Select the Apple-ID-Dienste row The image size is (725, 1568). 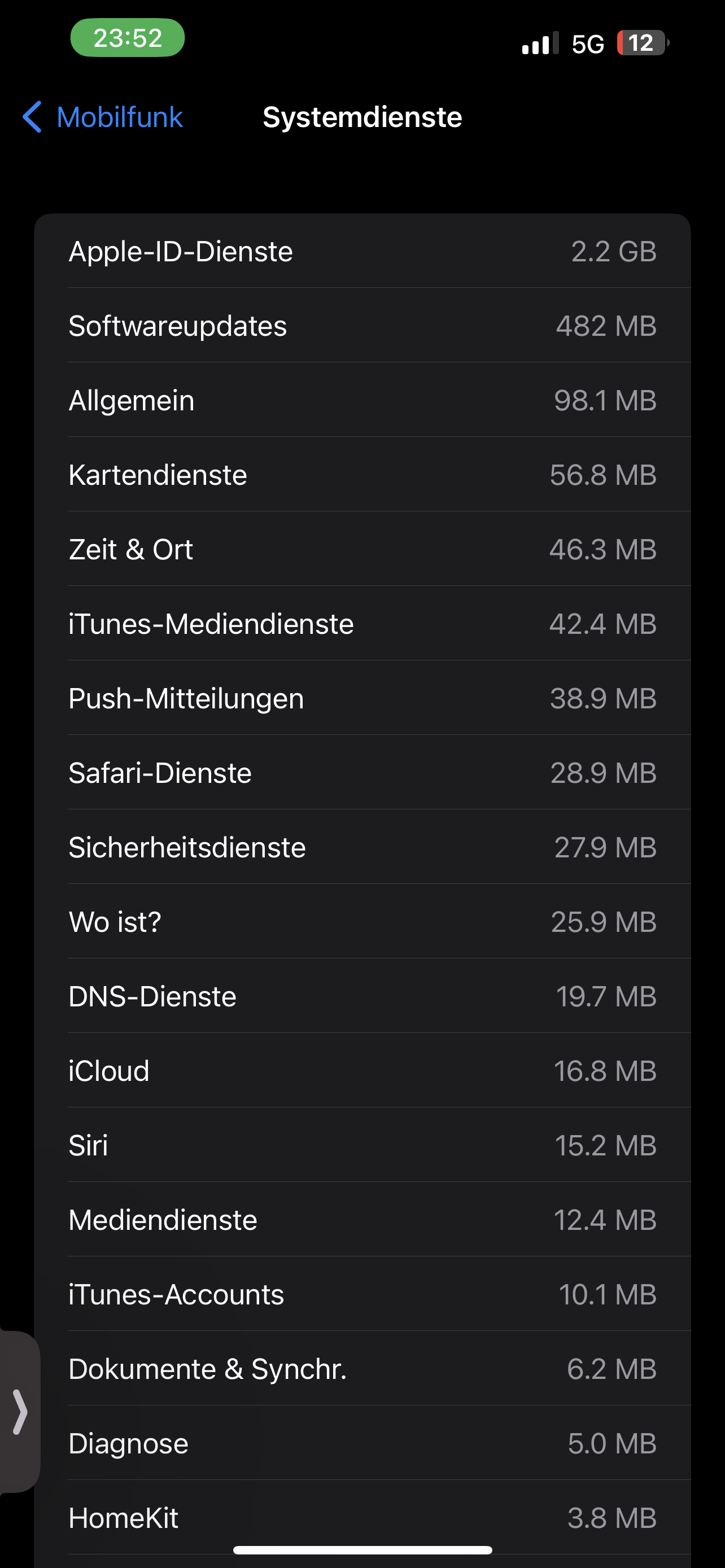click(362, 251)
